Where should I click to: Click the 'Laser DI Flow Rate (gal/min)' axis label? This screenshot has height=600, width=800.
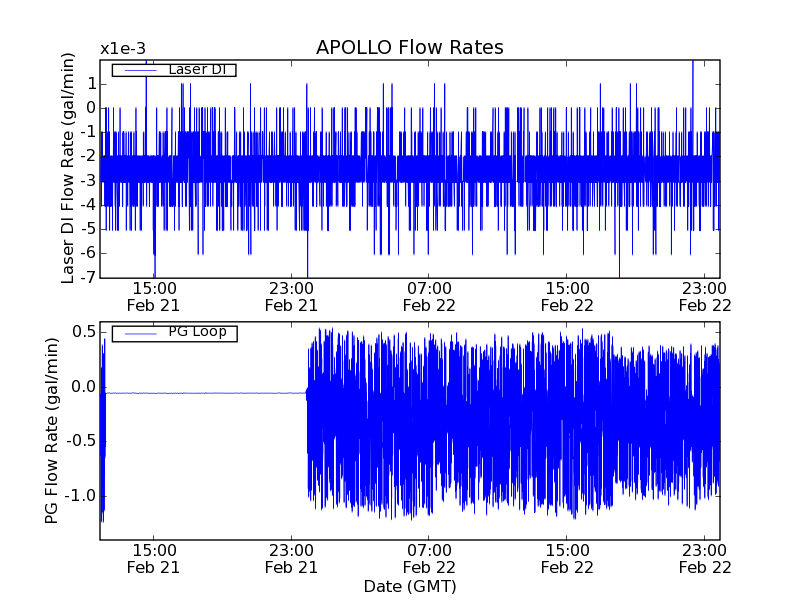point(69,168)
